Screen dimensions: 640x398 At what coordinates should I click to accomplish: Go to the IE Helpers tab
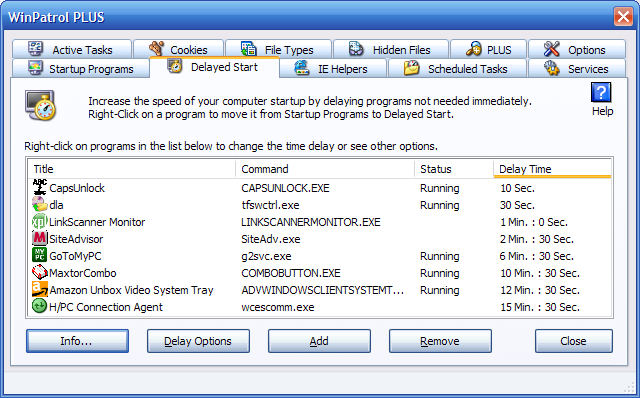[x=333, y=69]
